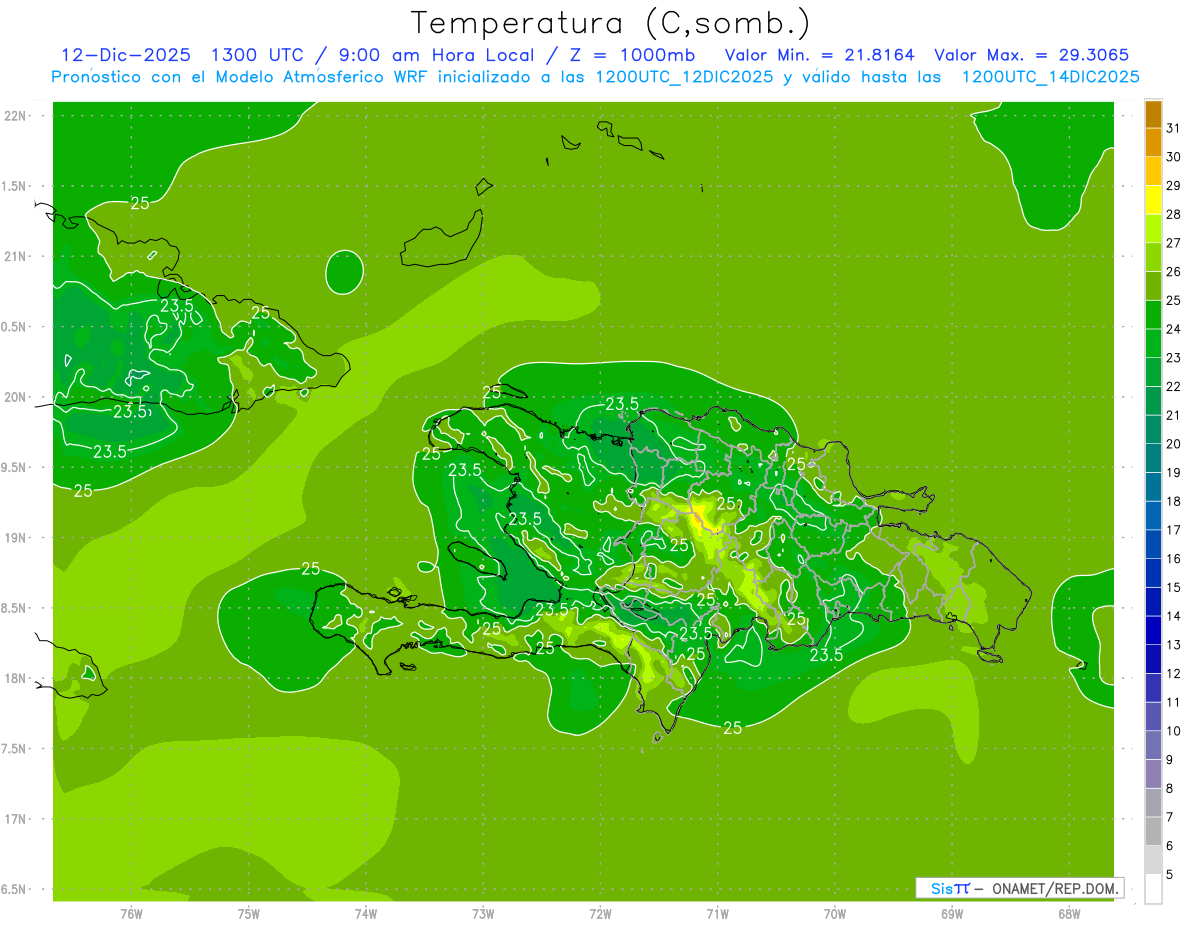1200x927 pixels.
Task: Click the "1300 UTC" time label
Action: (x=259, y=55)
